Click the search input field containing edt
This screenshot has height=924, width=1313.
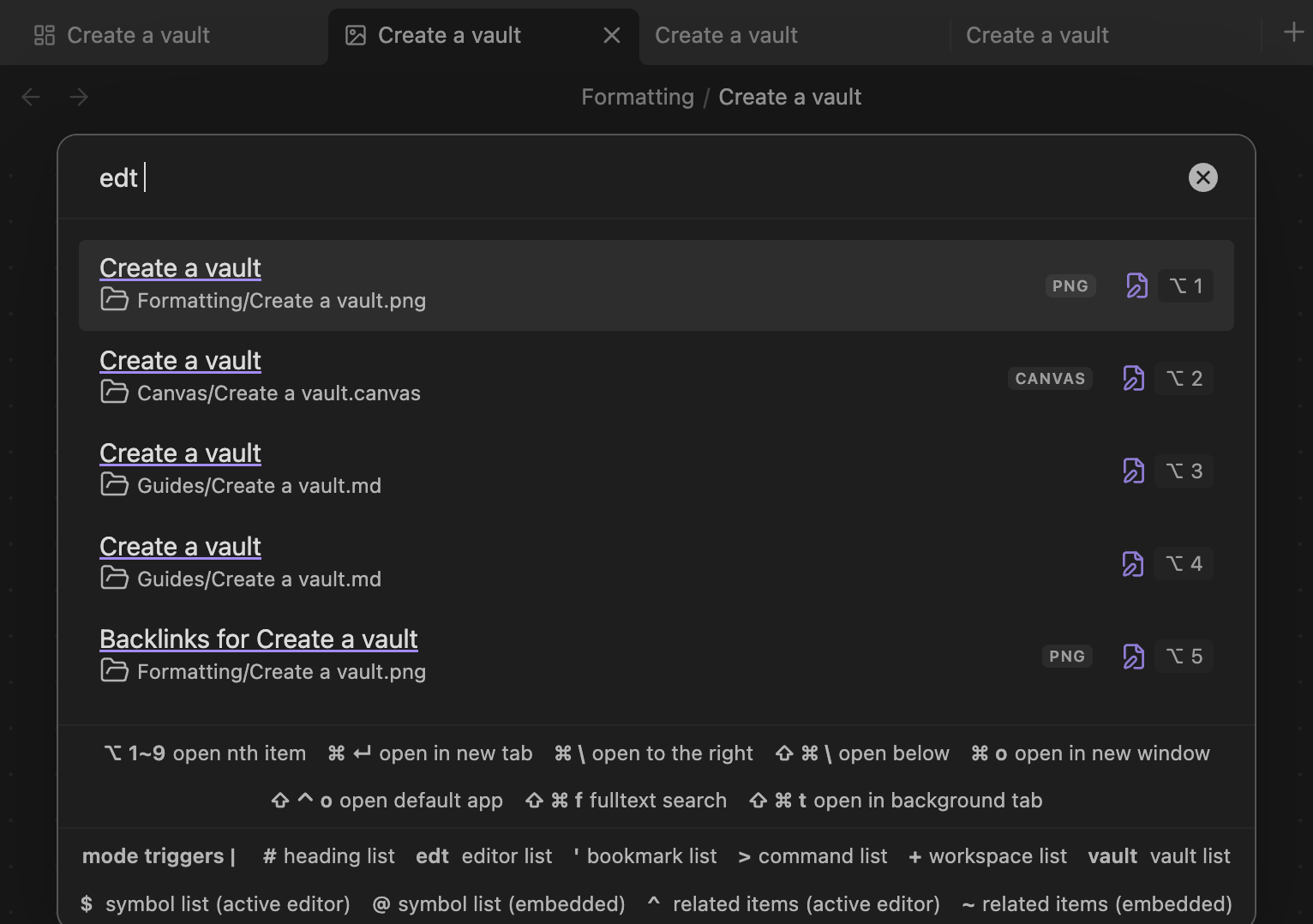(600, 177)
